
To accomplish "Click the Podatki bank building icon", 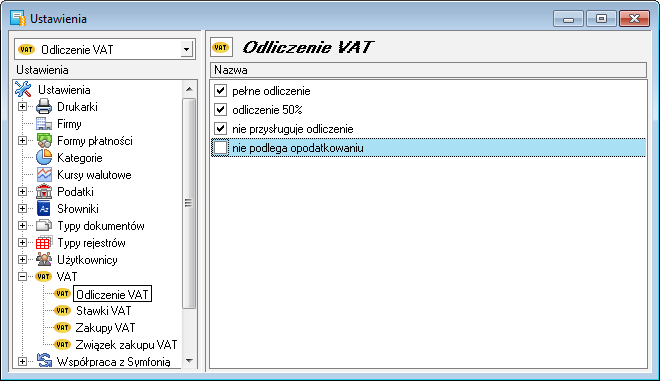I will click(44, 192).
